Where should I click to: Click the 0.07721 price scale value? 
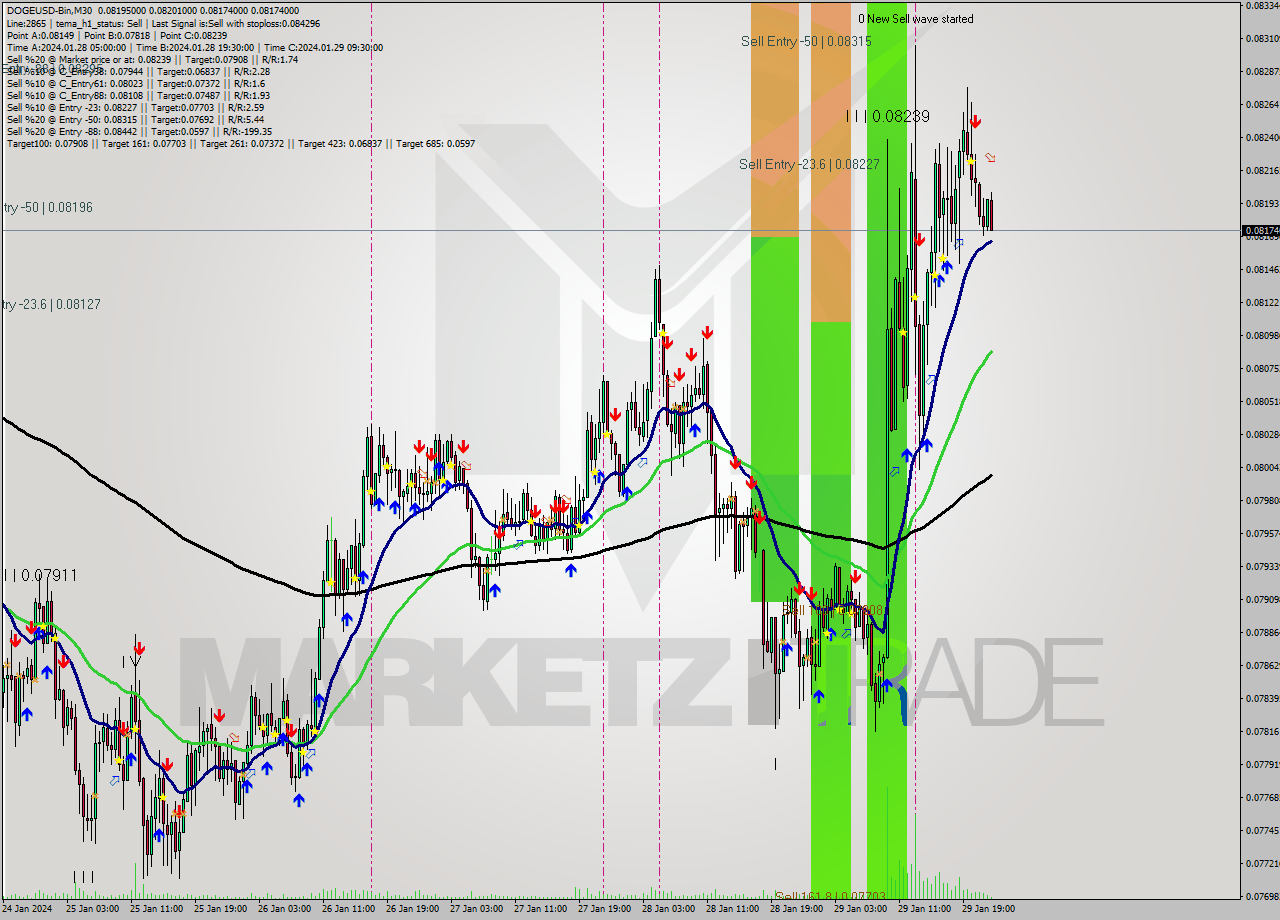1261,863
